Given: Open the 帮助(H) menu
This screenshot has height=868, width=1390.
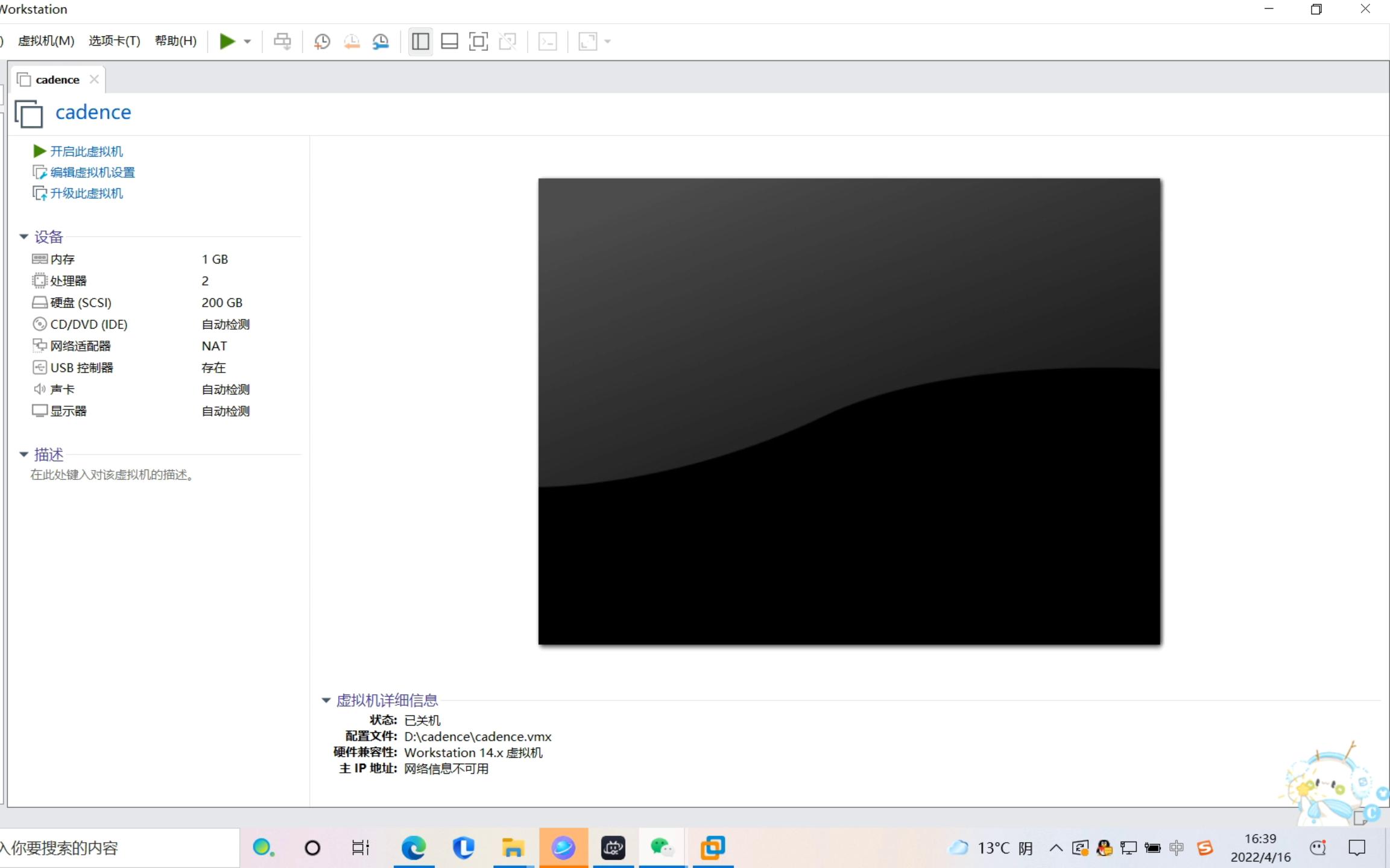Looking at the screenshot, I should [x=175, y=40].
